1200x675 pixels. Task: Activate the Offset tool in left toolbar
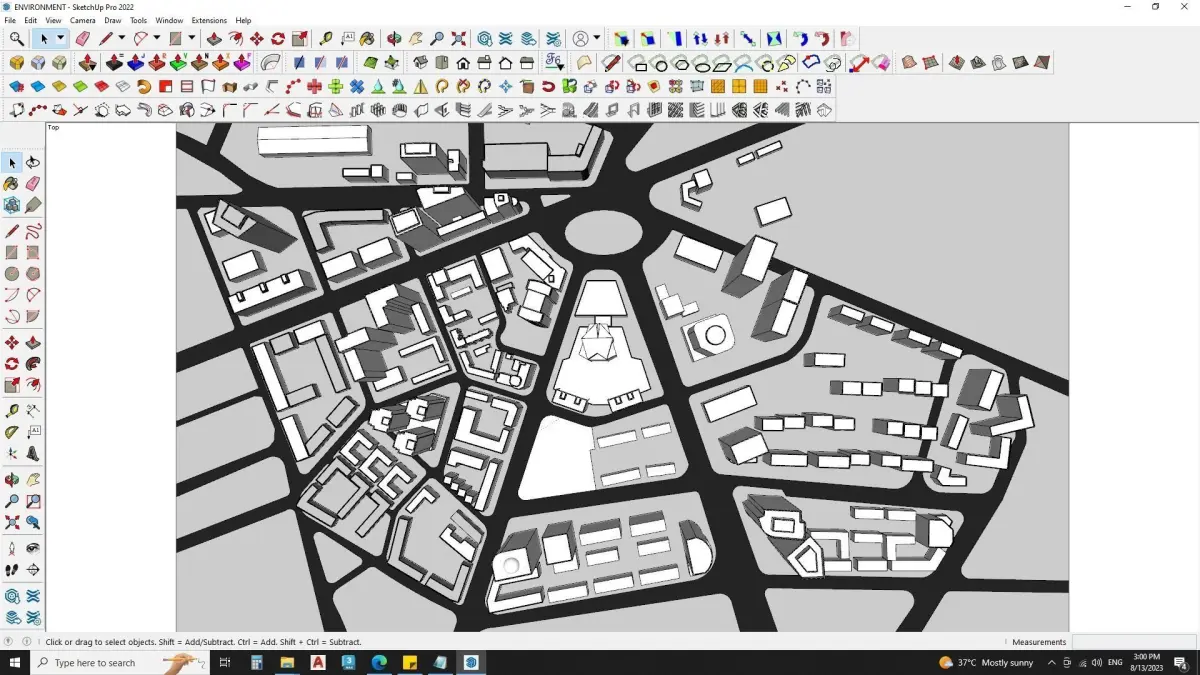(33, 385)
